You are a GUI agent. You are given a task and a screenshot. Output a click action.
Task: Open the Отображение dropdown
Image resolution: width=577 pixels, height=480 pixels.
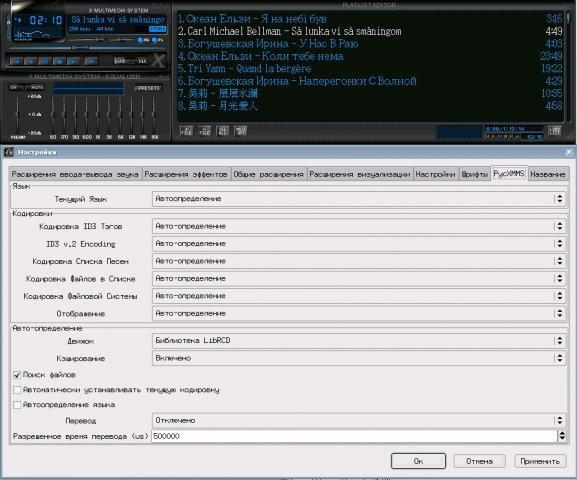359,313
